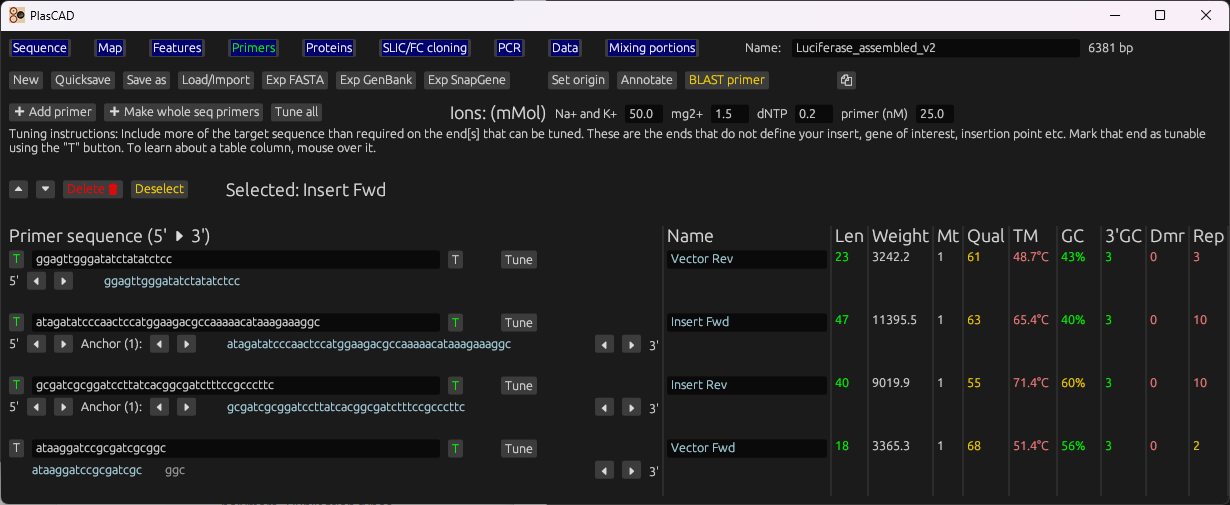Click the 3' end left arrow for Vector Fwd
The image size is (1230, 505).
tap(604, 470)
